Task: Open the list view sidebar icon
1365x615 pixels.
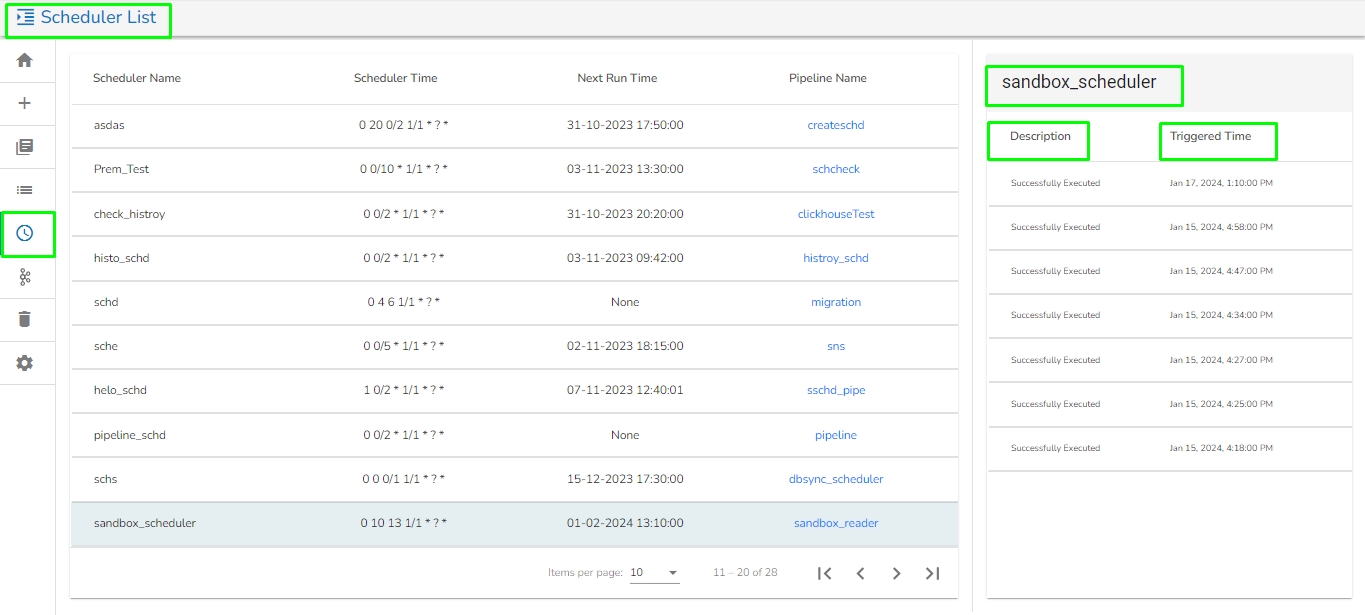Action: coord(25,190)
